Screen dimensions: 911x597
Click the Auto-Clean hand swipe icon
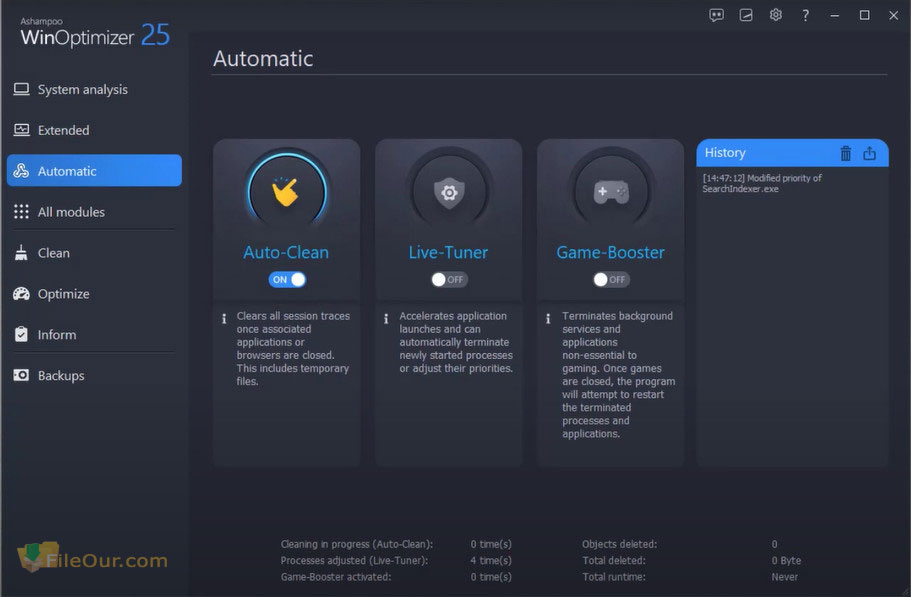tap(286, 192)
